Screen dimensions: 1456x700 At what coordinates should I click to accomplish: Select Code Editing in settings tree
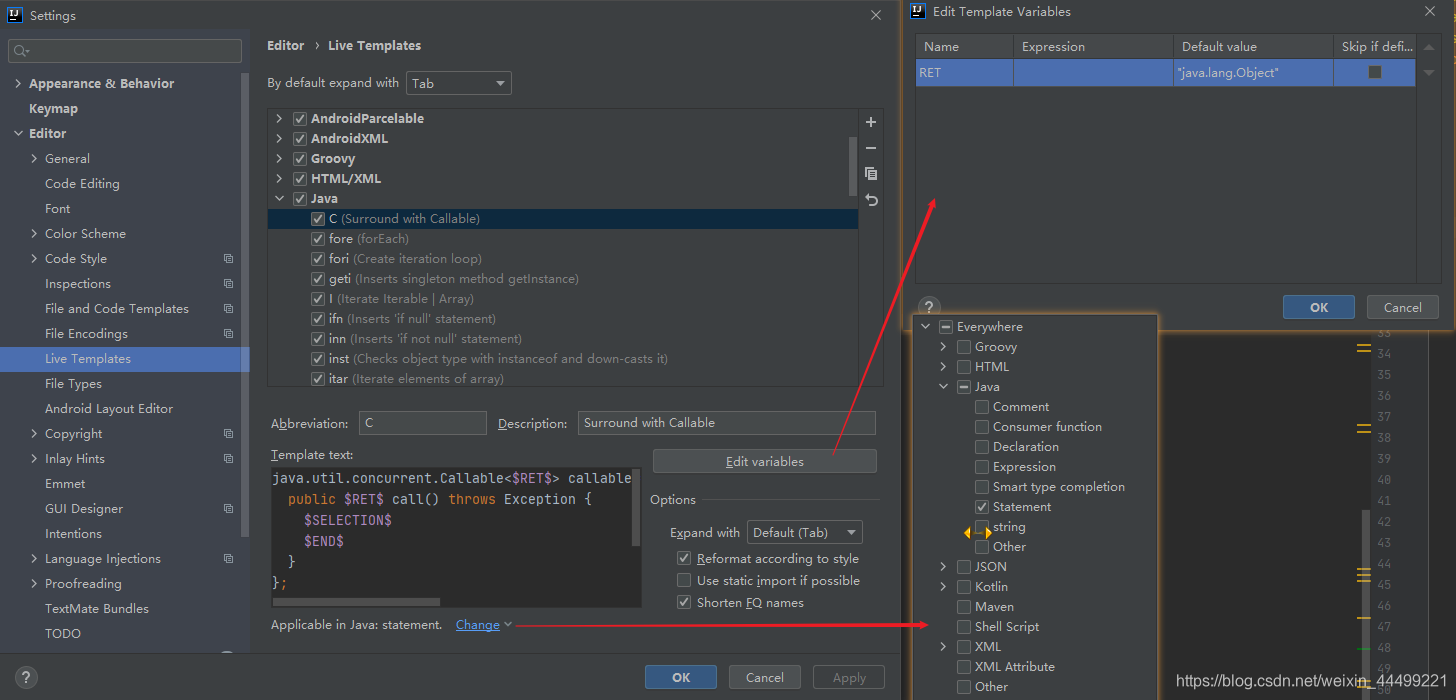coord(82,184)
